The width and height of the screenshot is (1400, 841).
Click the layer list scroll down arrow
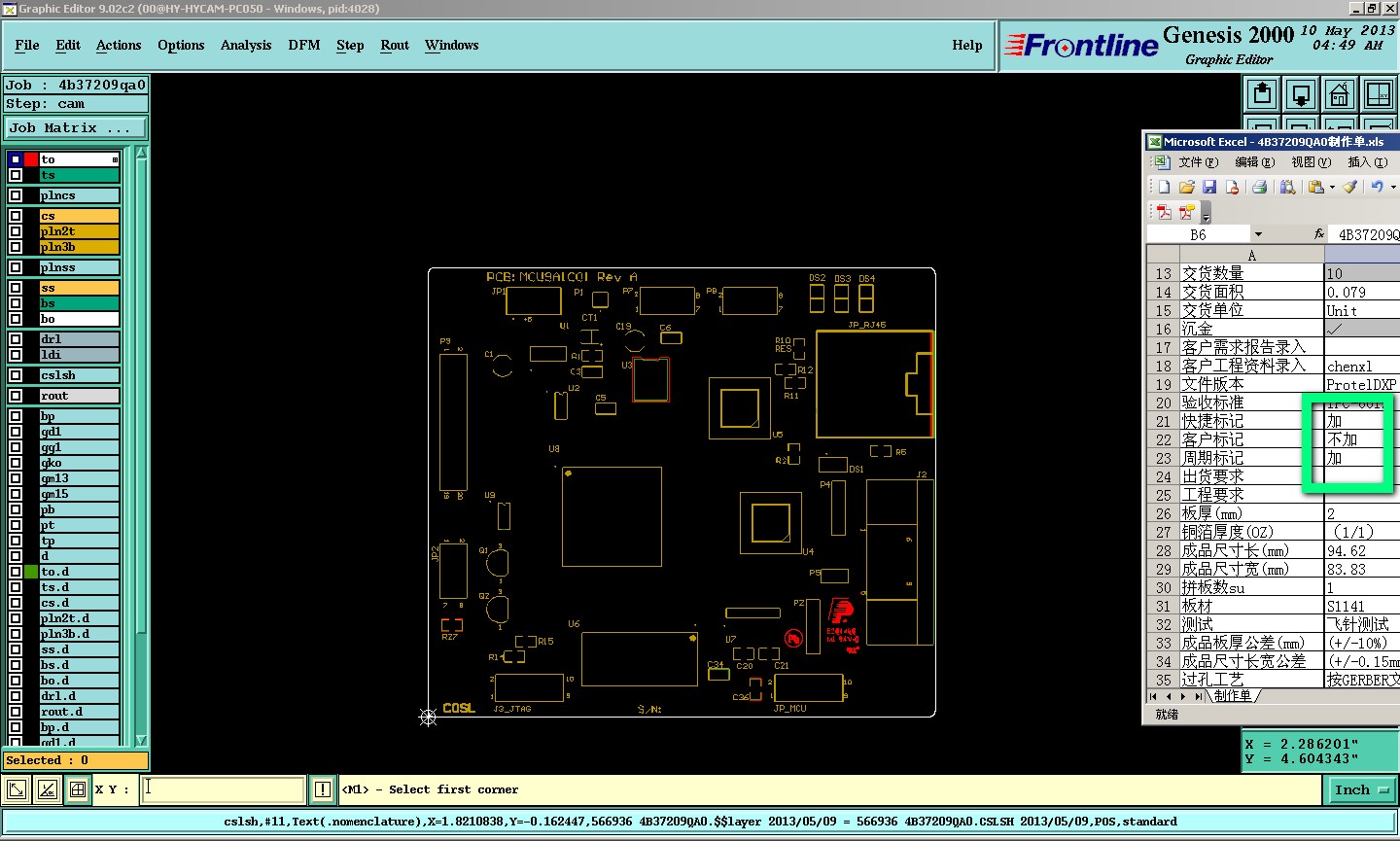[x=141, y=740]
